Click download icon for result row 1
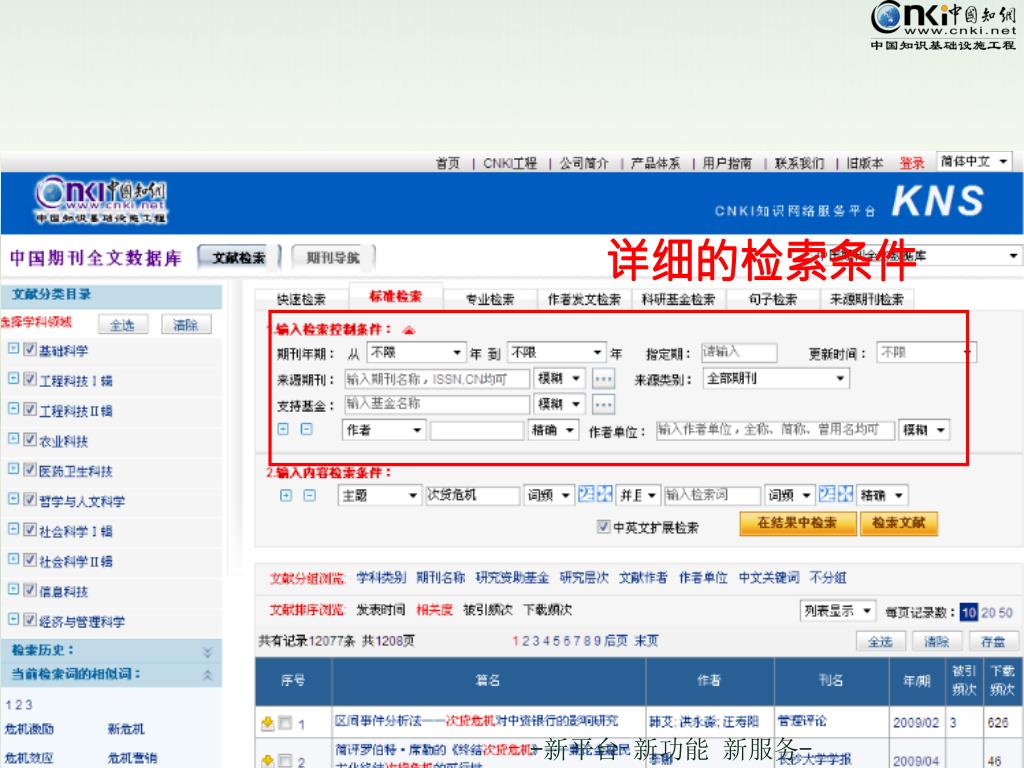 267,723
